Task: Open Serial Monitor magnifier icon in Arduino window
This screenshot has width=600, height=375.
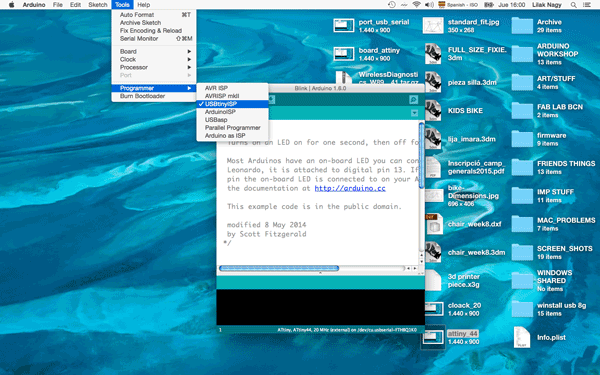Action: point(413,100)
